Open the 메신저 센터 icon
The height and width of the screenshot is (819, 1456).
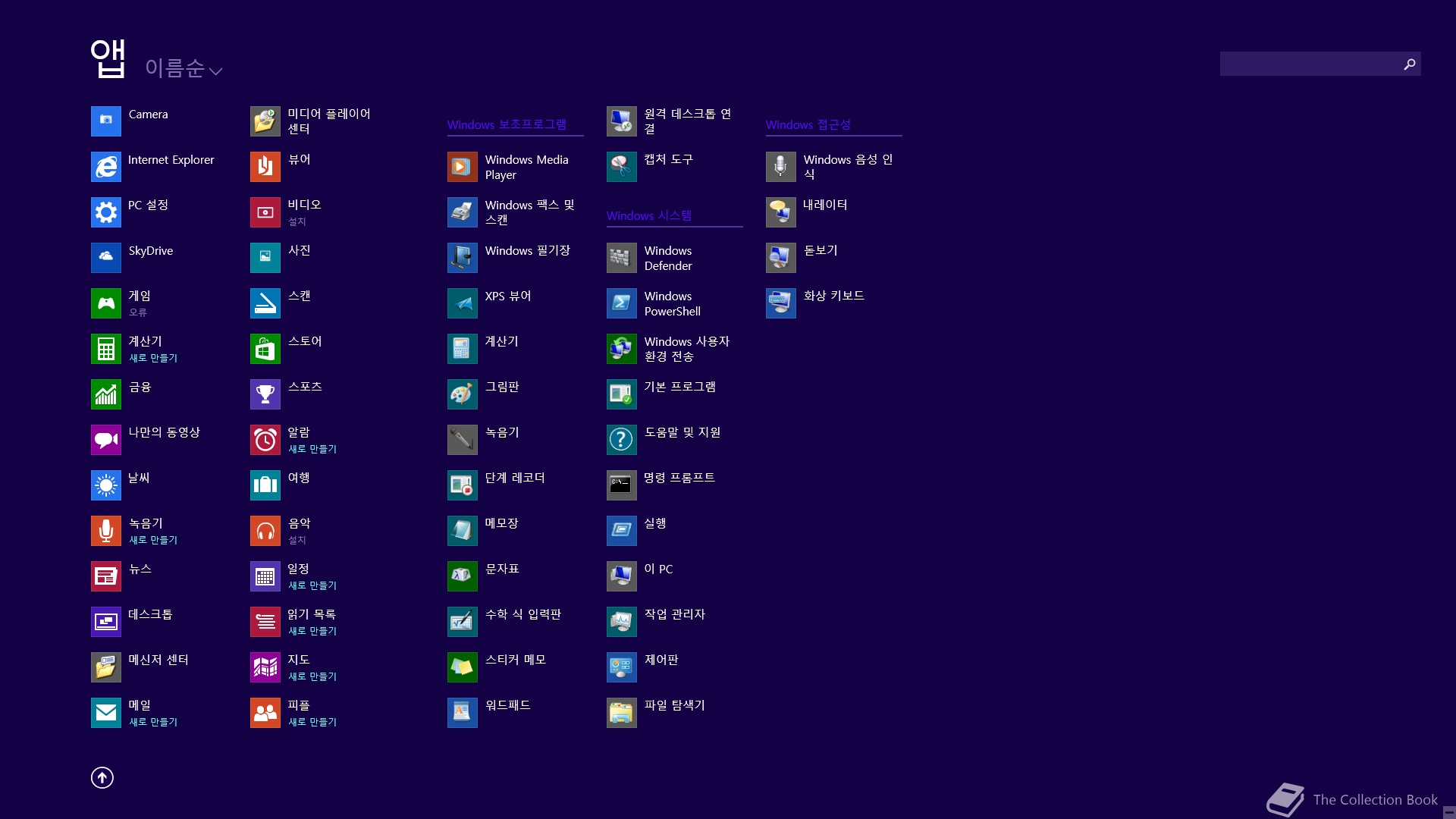pos(106,667)
